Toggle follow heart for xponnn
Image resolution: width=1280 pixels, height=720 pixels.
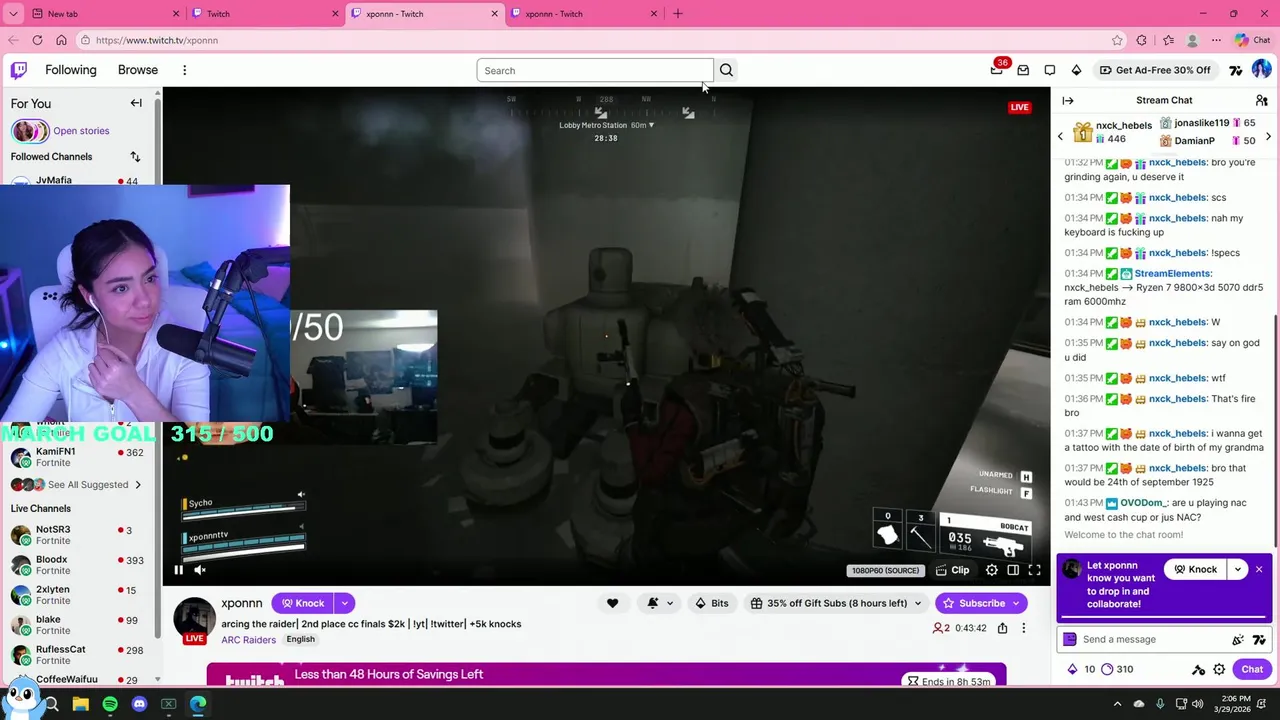pos(612,603)
